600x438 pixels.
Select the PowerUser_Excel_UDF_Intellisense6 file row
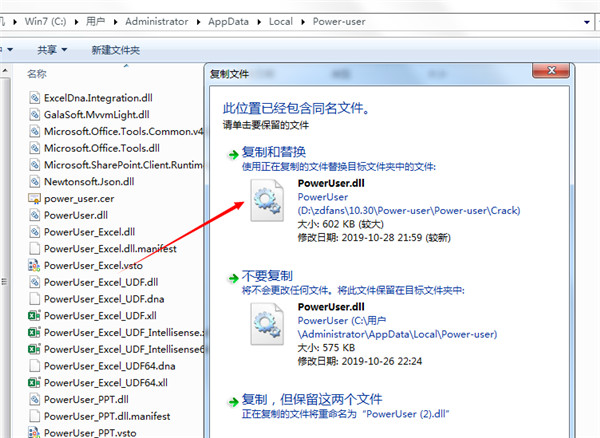117,349
